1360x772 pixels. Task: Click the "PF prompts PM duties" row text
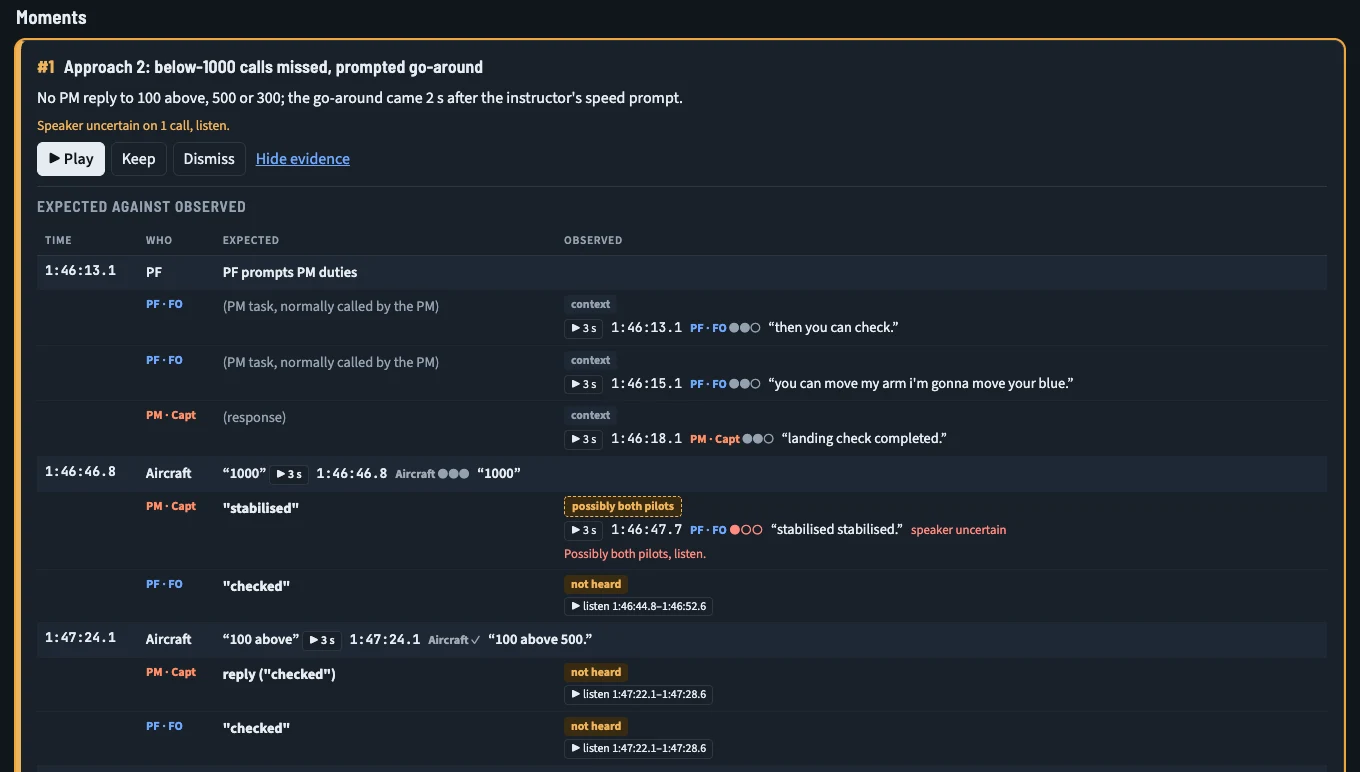point(290,272)
